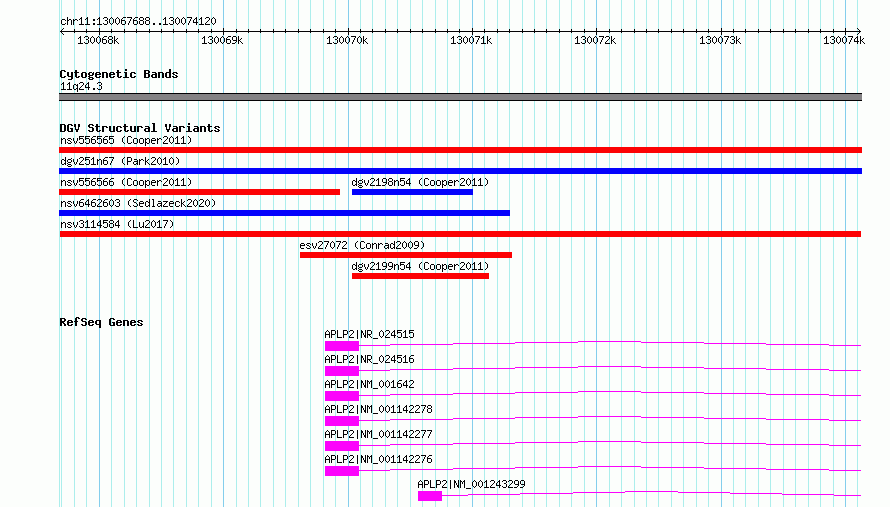Image resolution: width=890 pixels, height=507 pixels.
Task: Click the 130071k ruler tick label
Action: coord(471,40)
